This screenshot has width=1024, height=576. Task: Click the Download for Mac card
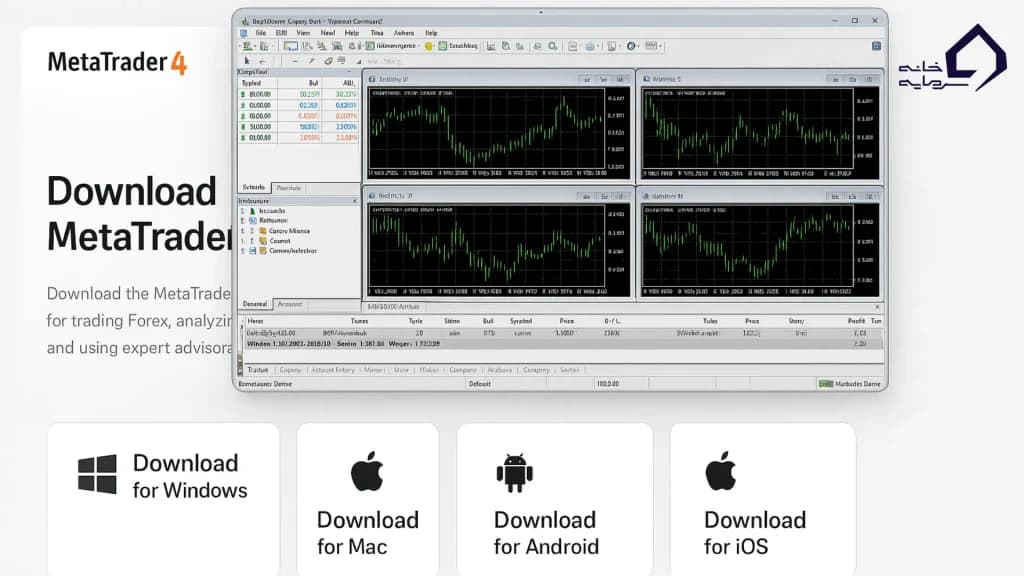point(368,499)
